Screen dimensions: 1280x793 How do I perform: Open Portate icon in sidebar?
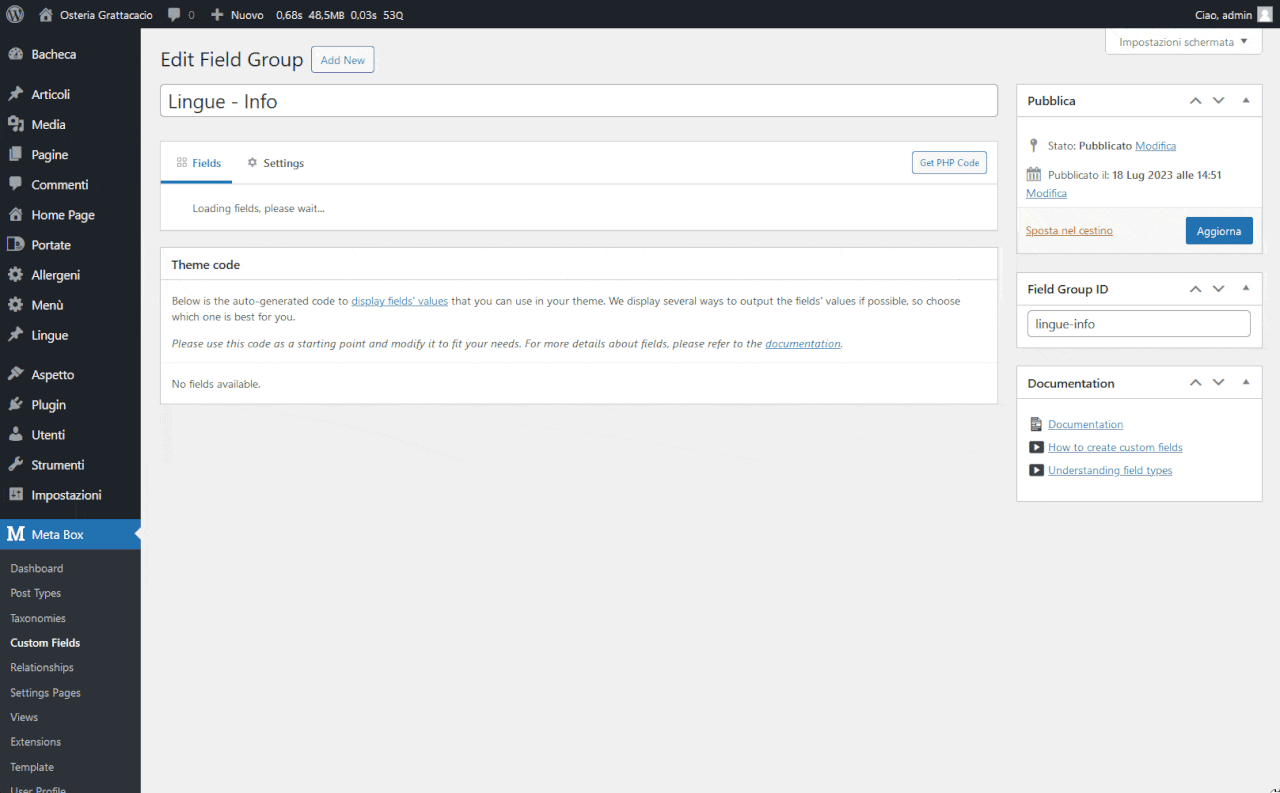(x=15, y=245)
